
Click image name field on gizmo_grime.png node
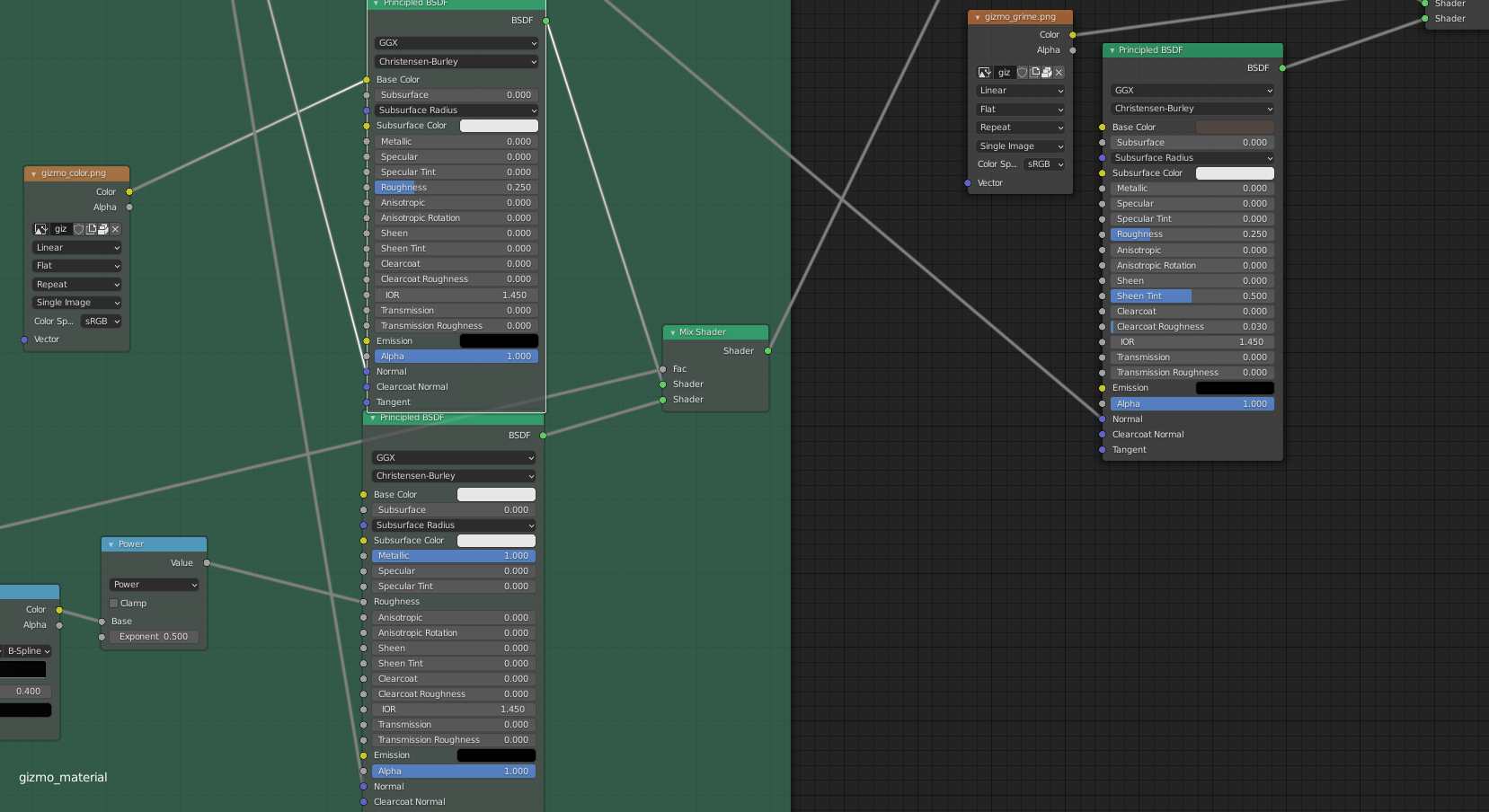pos(1005,73)
